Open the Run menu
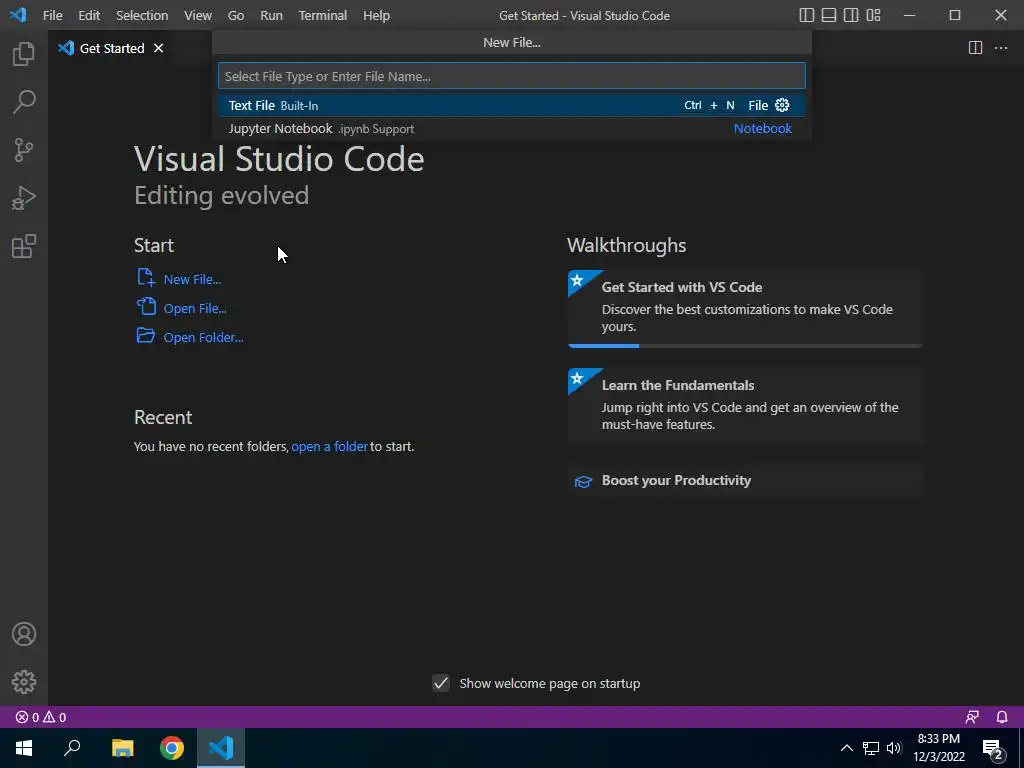This screenshot has width=1024, height=768. (x=271, y=15)
